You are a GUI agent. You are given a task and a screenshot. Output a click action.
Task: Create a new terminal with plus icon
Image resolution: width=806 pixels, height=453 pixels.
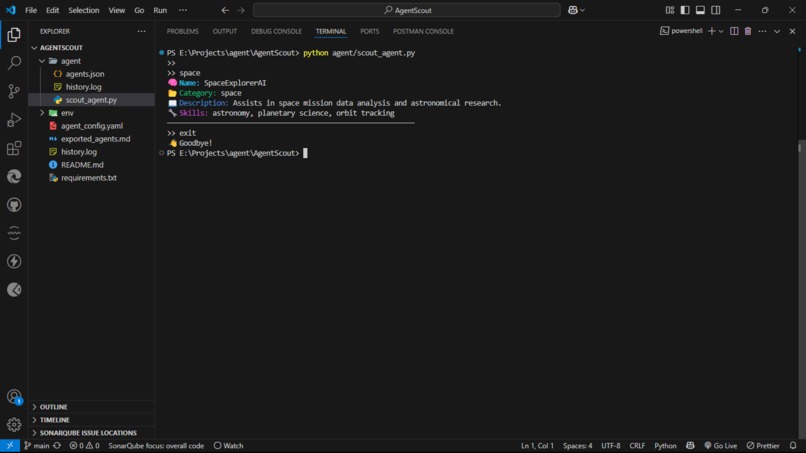pos(711,31)
